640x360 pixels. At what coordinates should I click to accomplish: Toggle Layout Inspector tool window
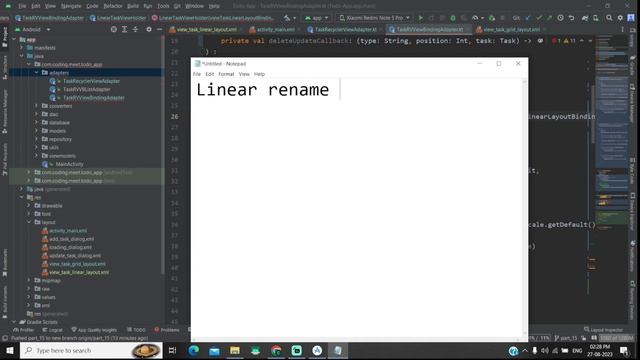(603, 330)
